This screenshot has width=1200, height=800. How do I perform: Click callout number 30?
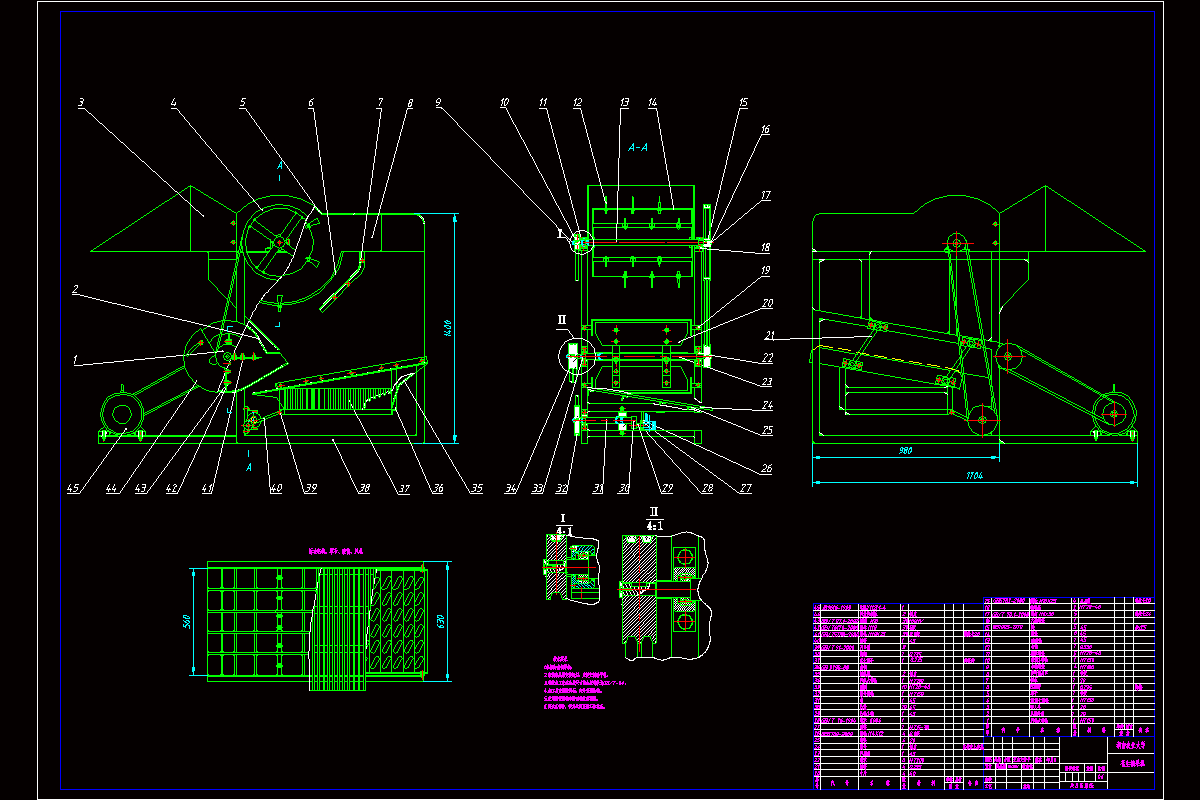coord(625,489)
